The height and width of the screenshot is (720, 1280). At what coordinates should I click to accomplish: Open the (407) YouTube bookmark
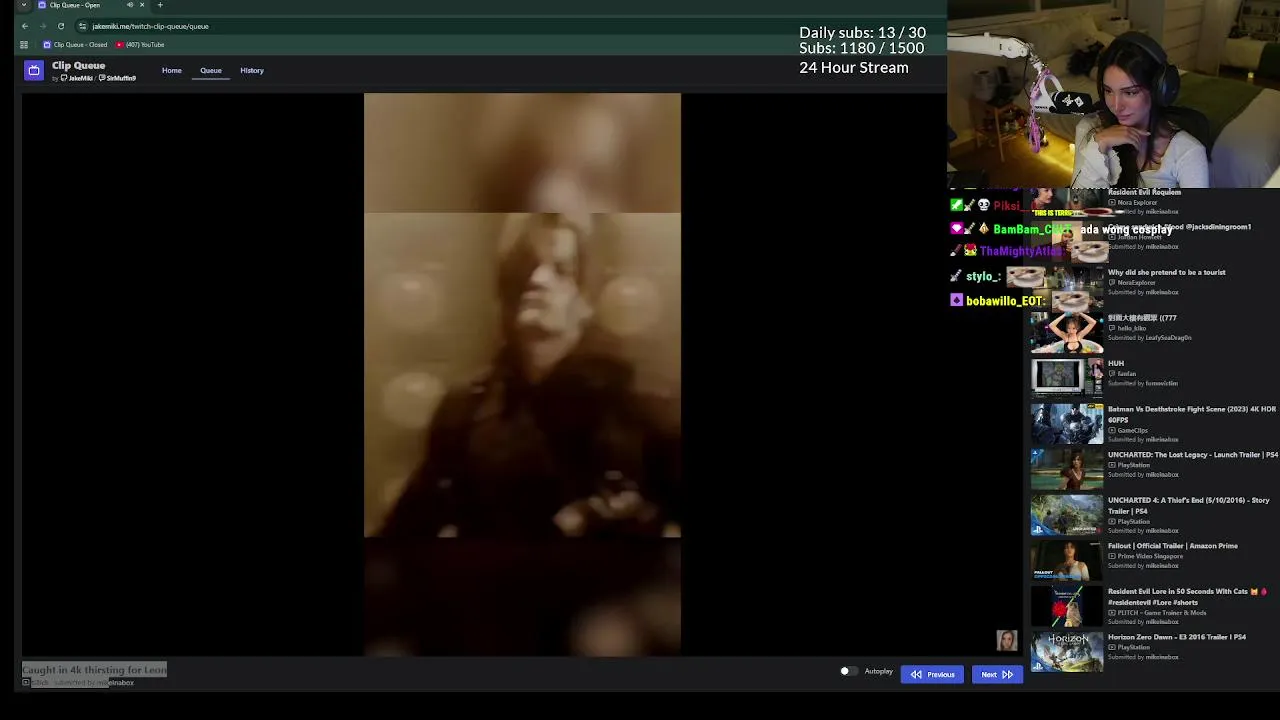tap(140, 44)
